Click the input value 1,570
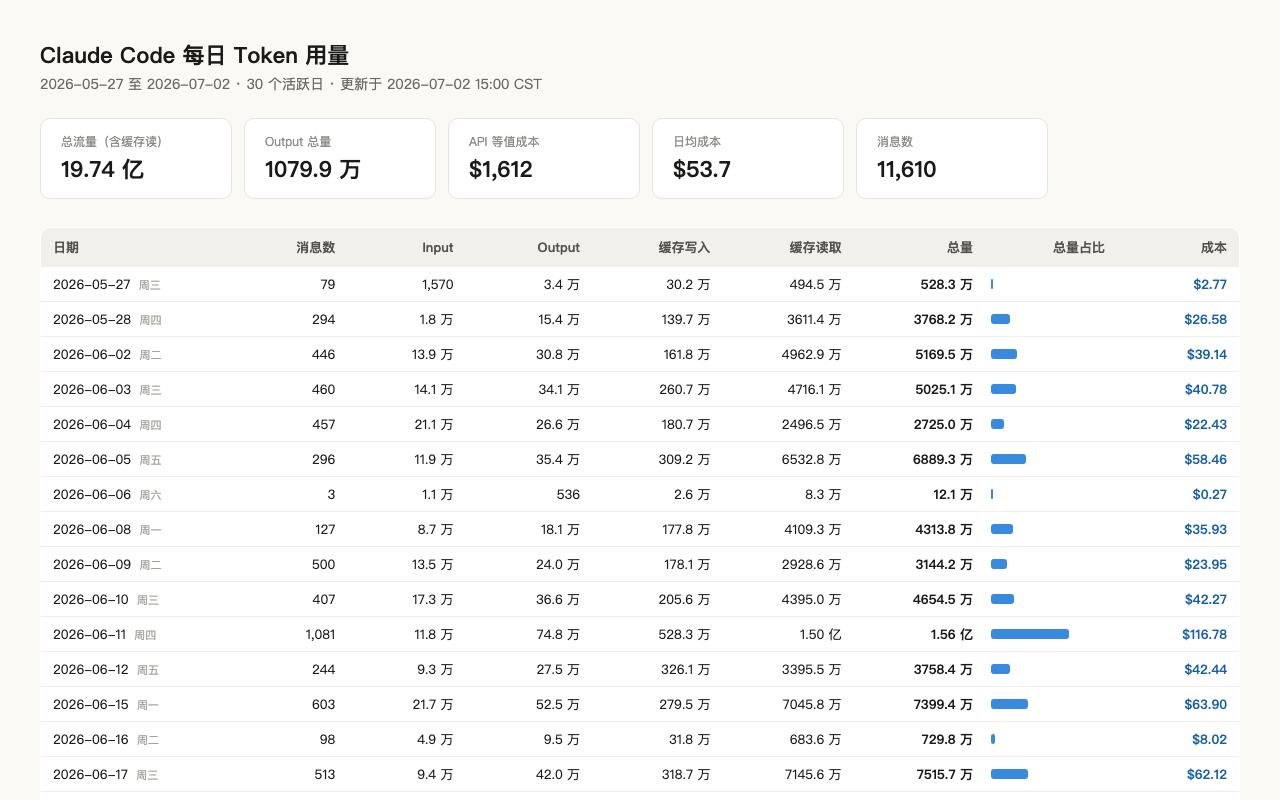The height and width of the screenshot is (800, 1280). pos(438,284)
